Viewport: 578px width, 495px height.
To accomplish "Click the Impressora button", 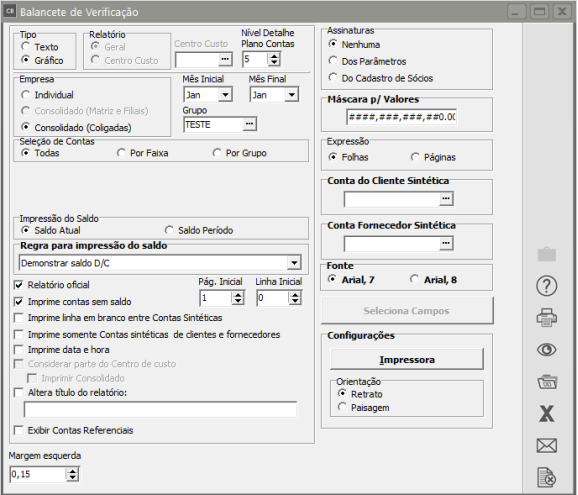I will 407,359.
